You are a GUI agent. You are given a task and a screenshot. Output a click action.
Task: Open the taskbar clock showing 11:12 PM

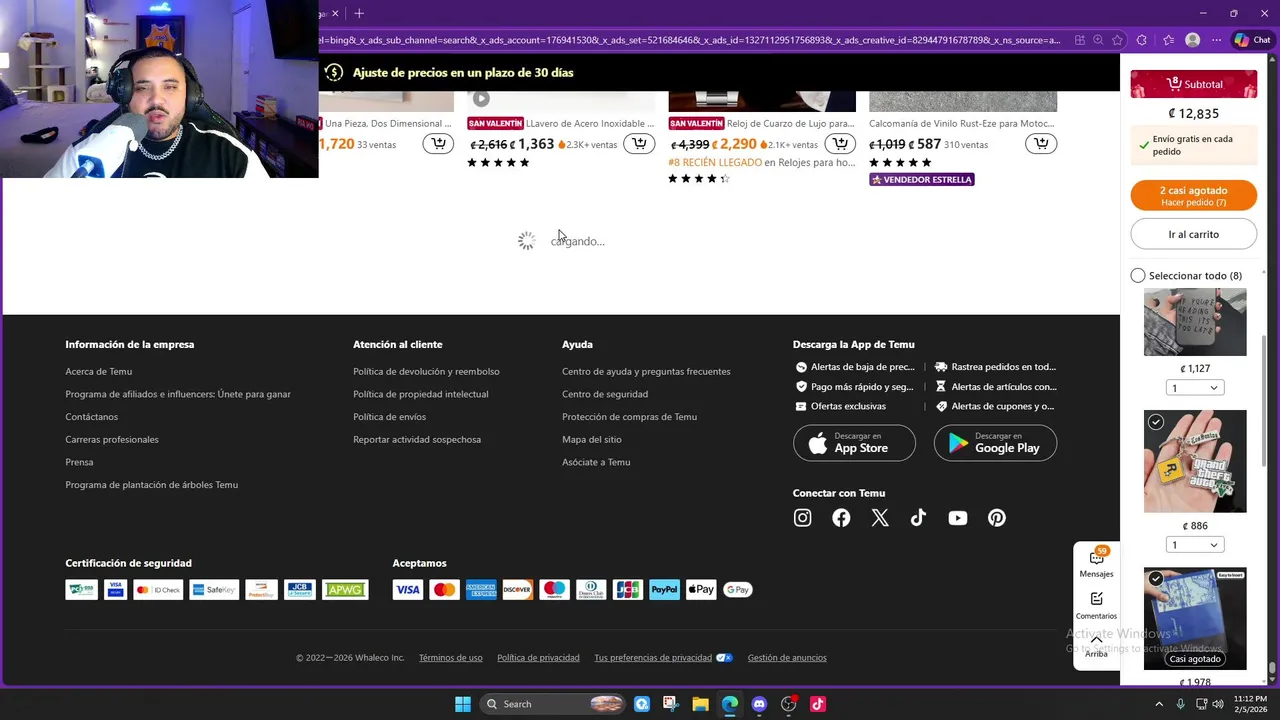1250,704
